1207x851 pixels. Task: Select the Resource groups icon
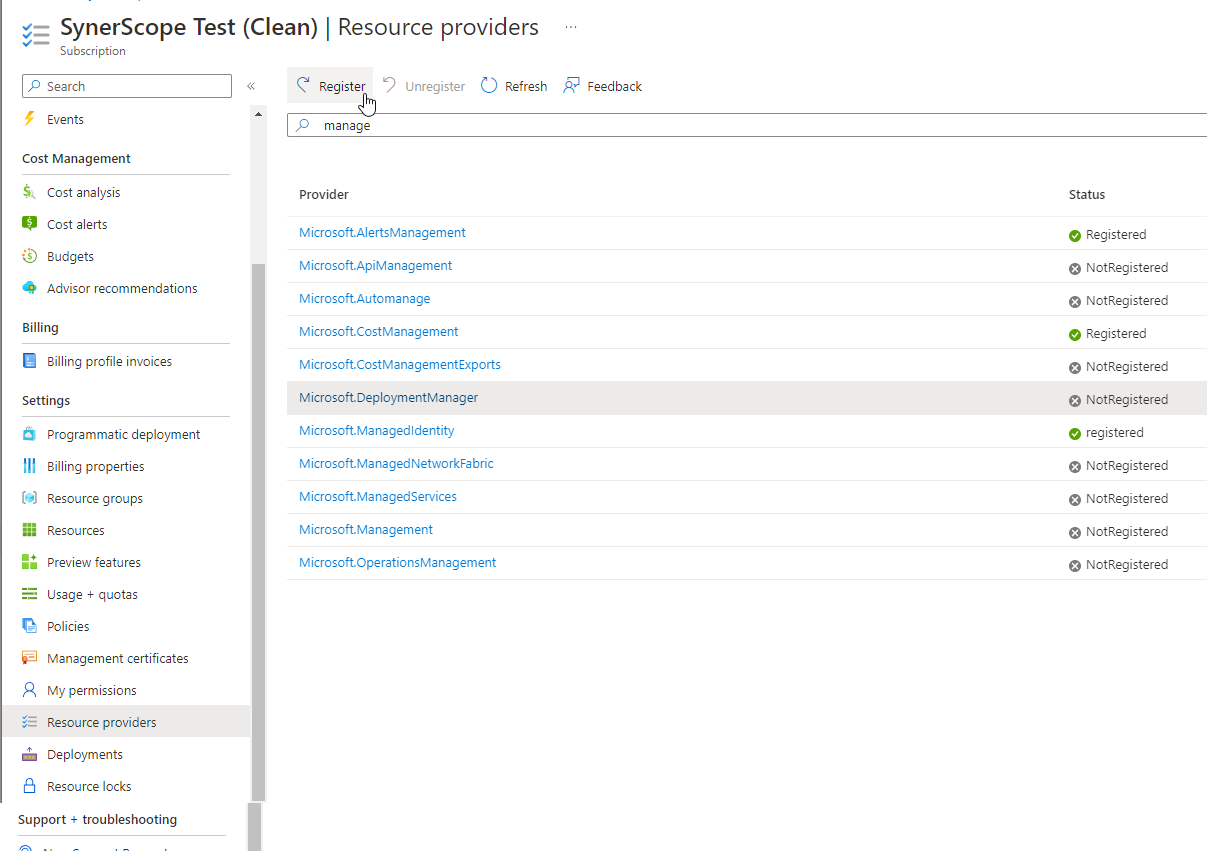pos(31,497)
